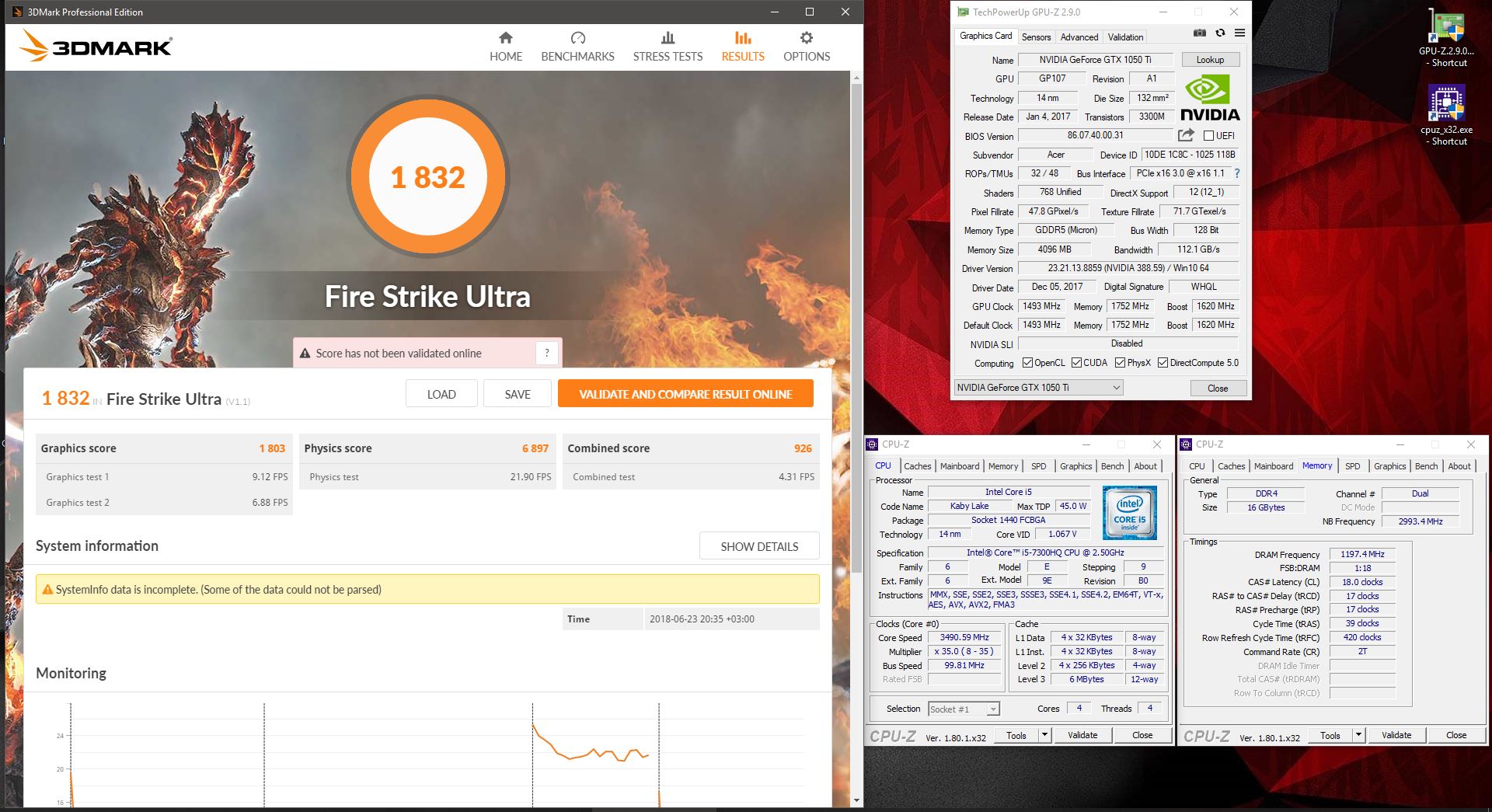Image resolution: width=1492 pixels, height=812 pixels.
Task: Open GPU-Z shortcut on desktop
Action: [x=1445, y=39]
